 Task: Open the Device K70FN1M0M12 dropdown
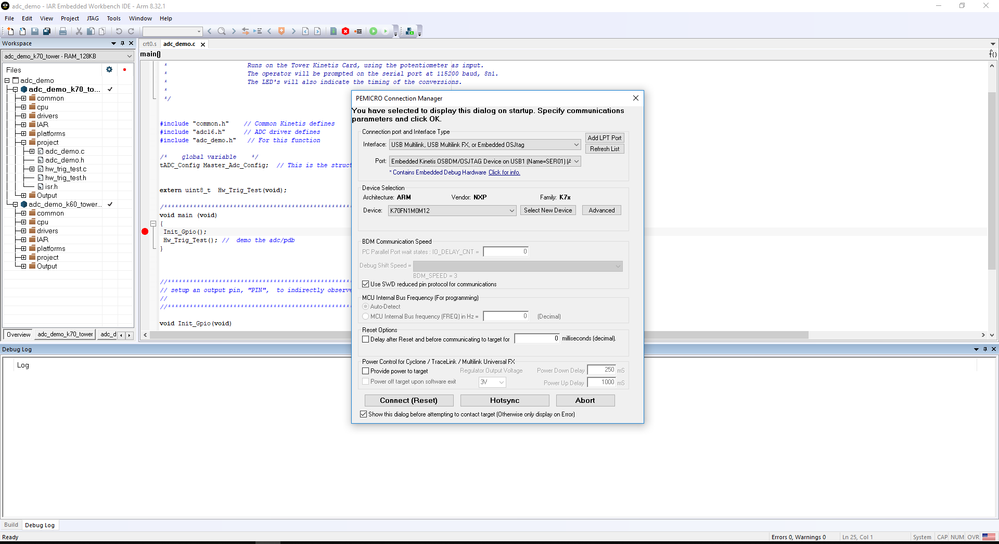[x=452, y=210]
